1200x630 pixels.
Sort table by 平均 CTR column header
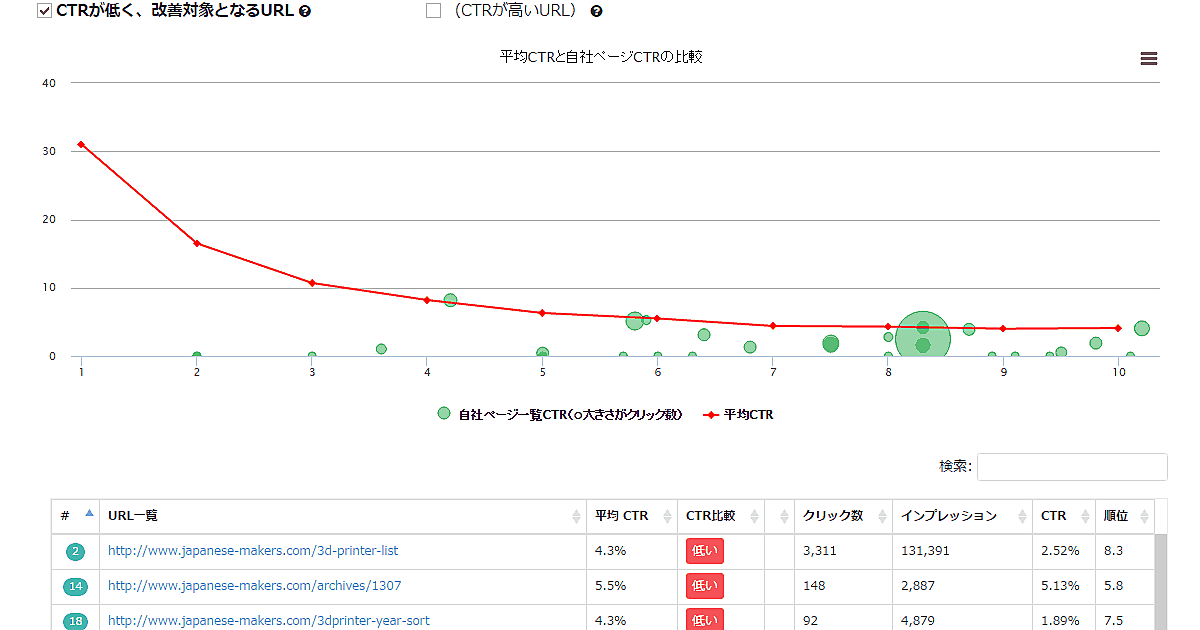pos(630,516)
